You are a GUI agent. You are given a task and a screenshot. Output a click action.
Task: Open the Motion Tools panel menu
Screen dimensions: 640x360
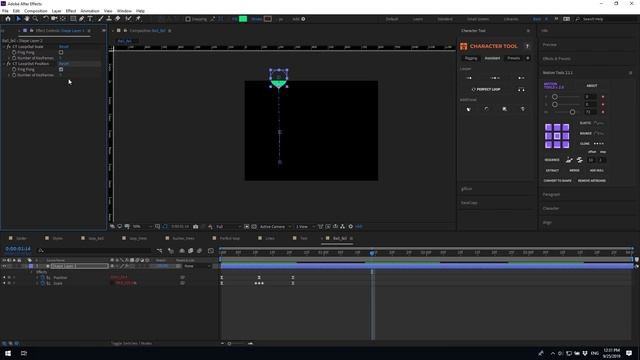(631, 73)
